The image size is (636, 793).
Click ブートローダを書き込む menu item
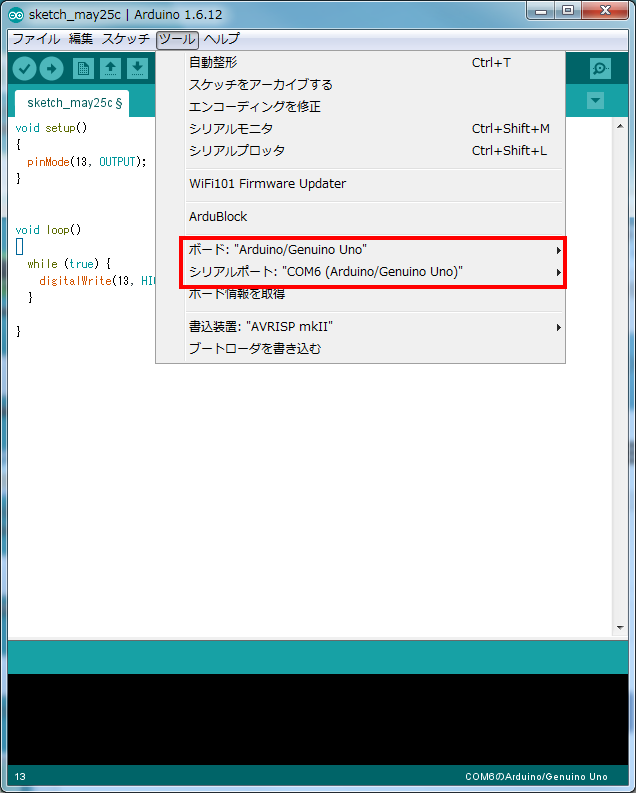[x=254, y=349]
